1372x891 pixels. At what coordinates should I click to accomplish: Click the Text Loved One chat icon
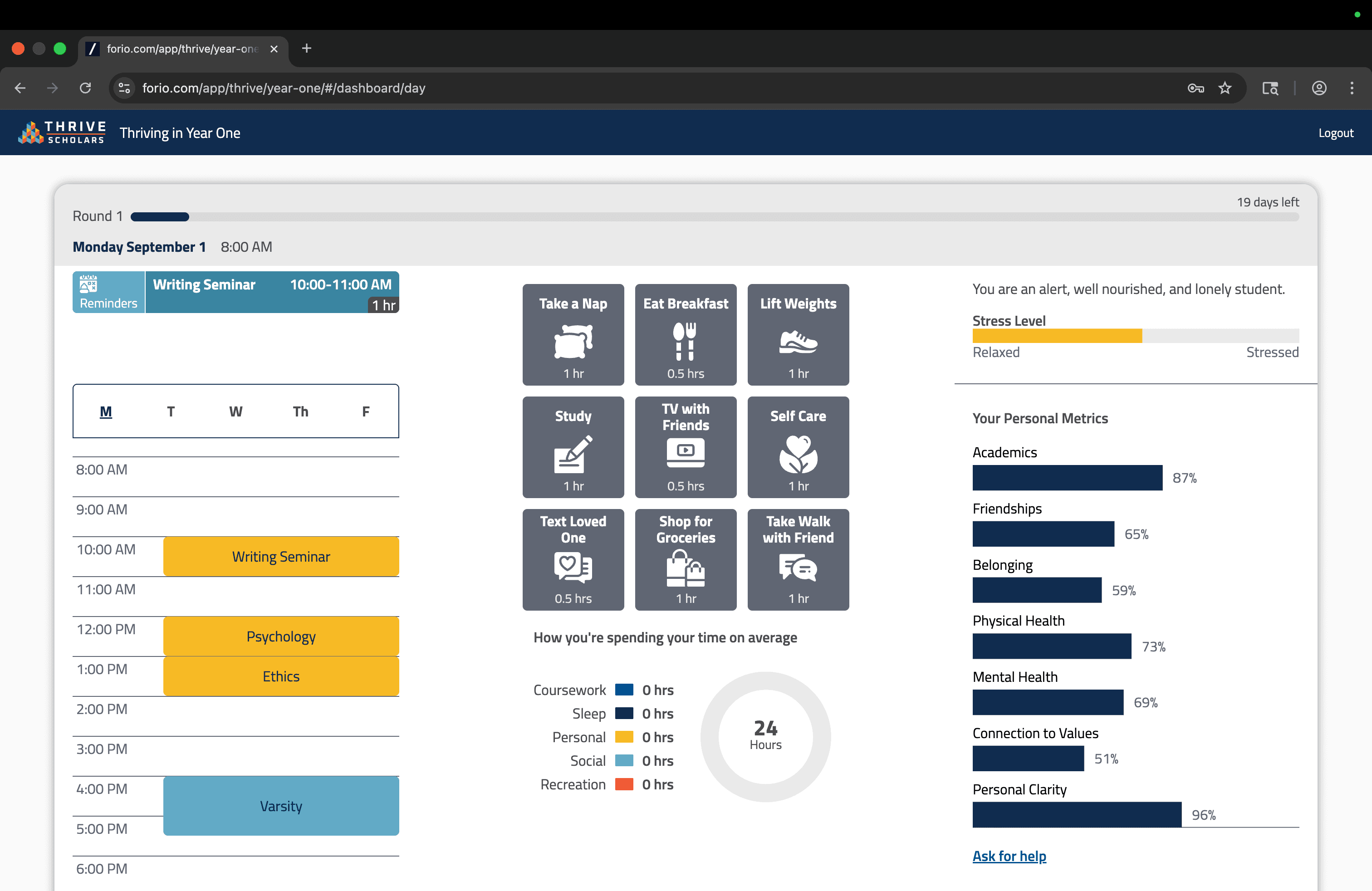[x=573, y=567]
